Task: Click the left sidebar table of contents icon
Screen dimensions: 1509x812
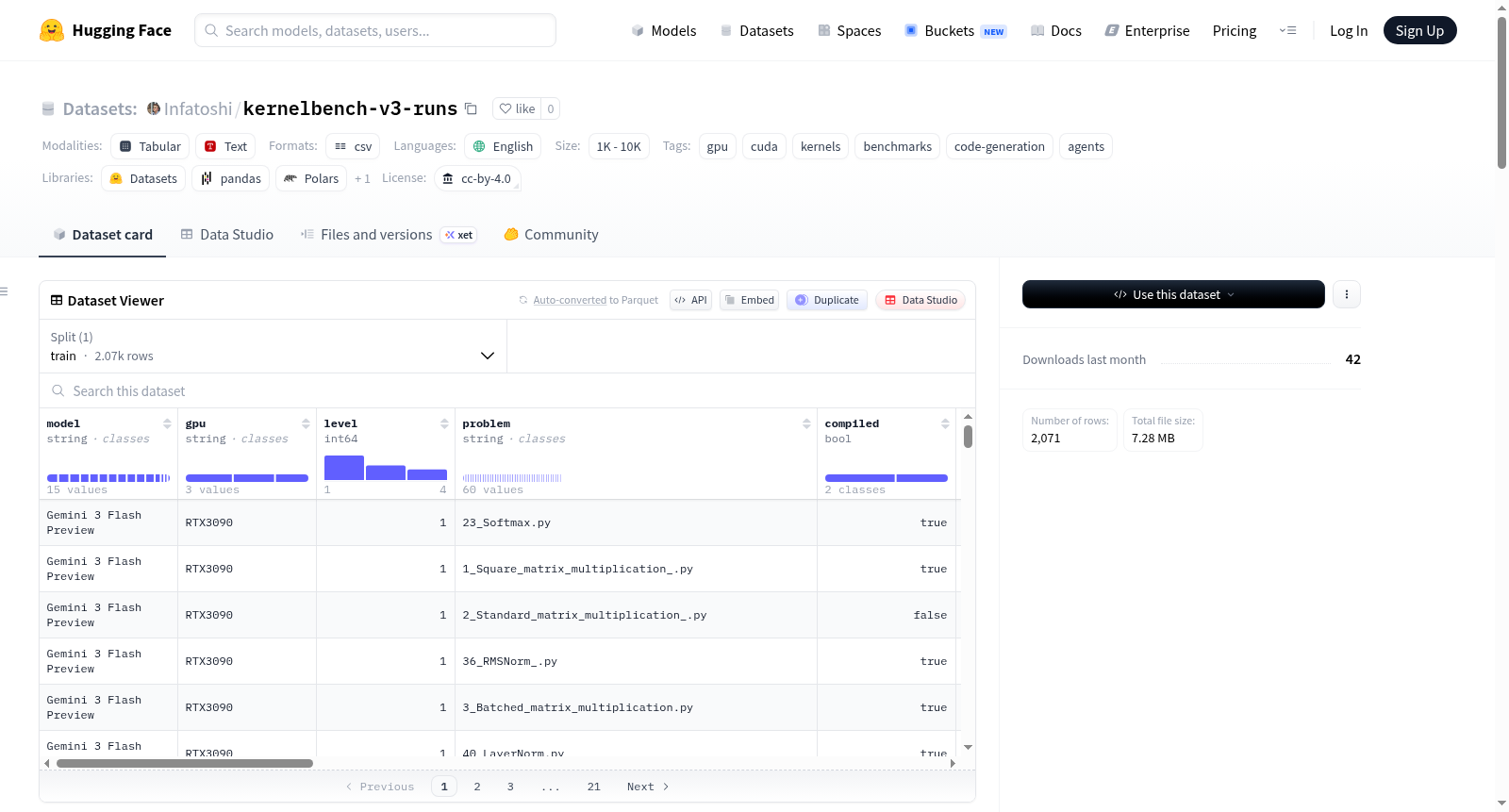Action: (x=4, y=291)
